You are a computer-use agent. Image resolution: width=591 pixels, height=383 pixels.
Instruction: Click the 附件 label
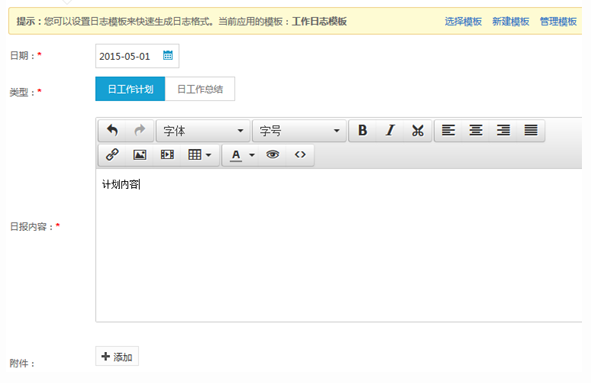[x=22, y=363]
